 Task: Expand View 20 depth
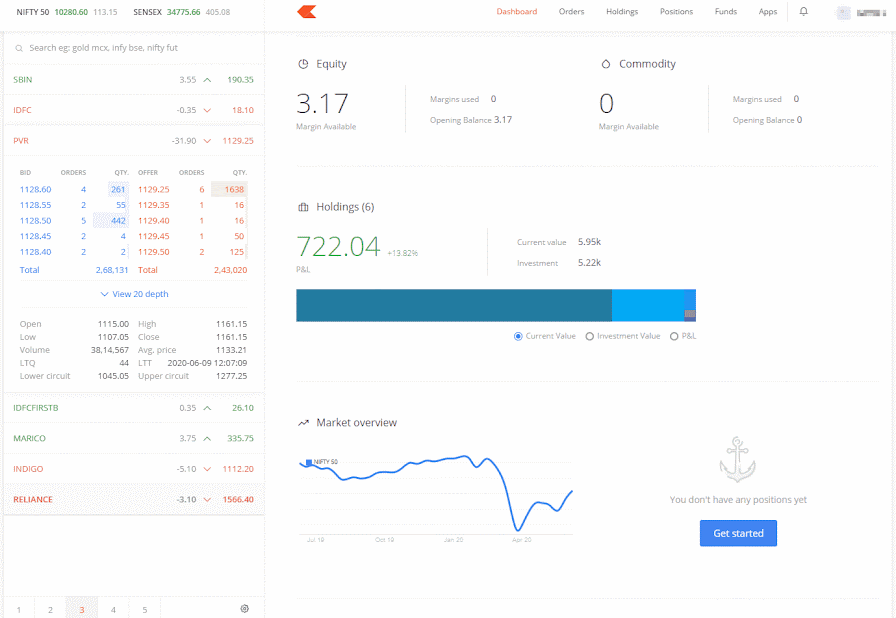pos(134,294)
